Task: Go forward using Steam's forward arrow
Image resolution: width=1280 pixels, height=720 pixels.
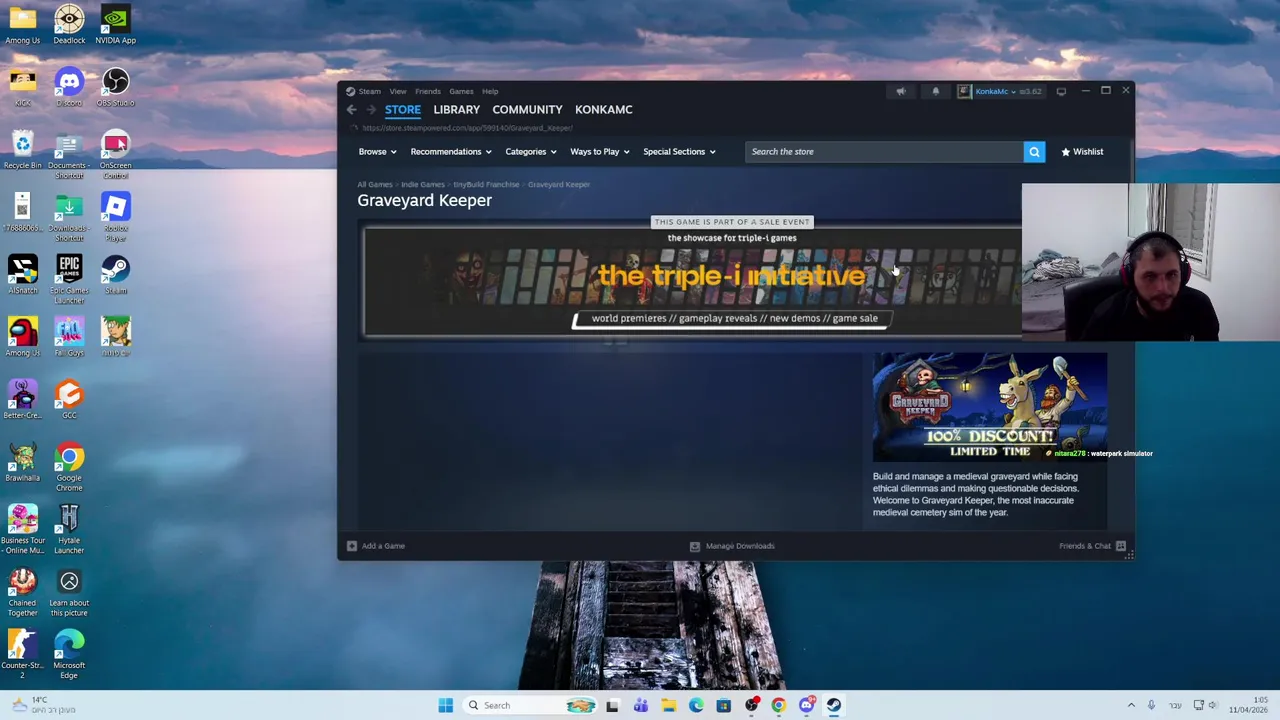Action: (x=371, y=110)
